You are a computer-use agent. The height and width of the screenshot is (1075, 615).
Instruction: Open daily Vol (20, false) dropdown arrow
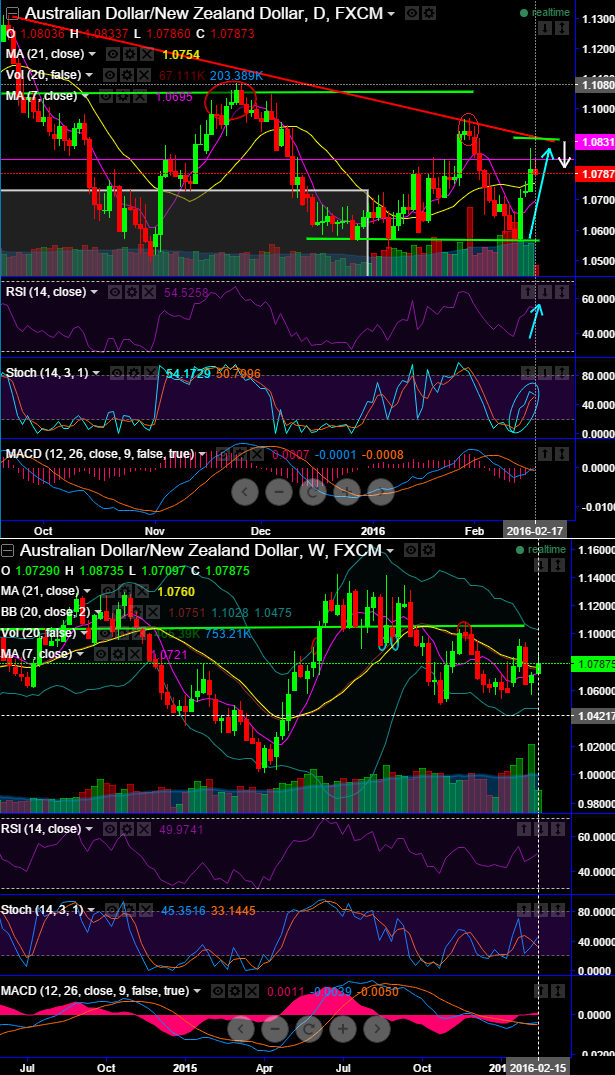click(x=89, y=75)
